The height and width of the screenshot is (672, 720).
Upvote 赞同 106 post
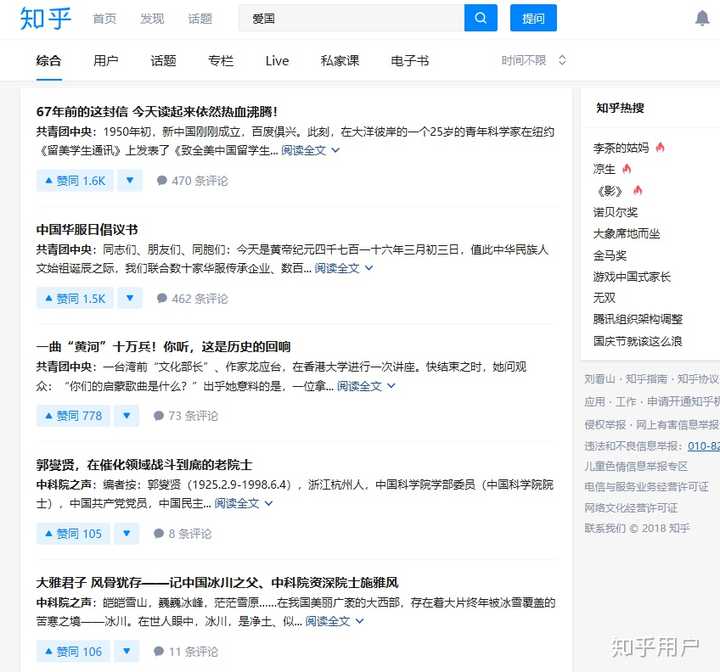(x=73, y=651)
